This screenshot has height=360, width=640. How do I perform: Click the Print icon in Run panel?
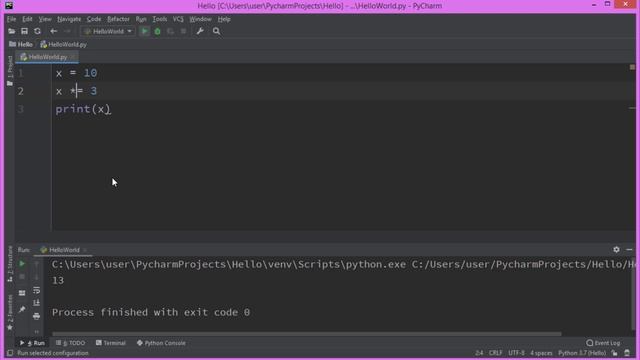point(36,316)
